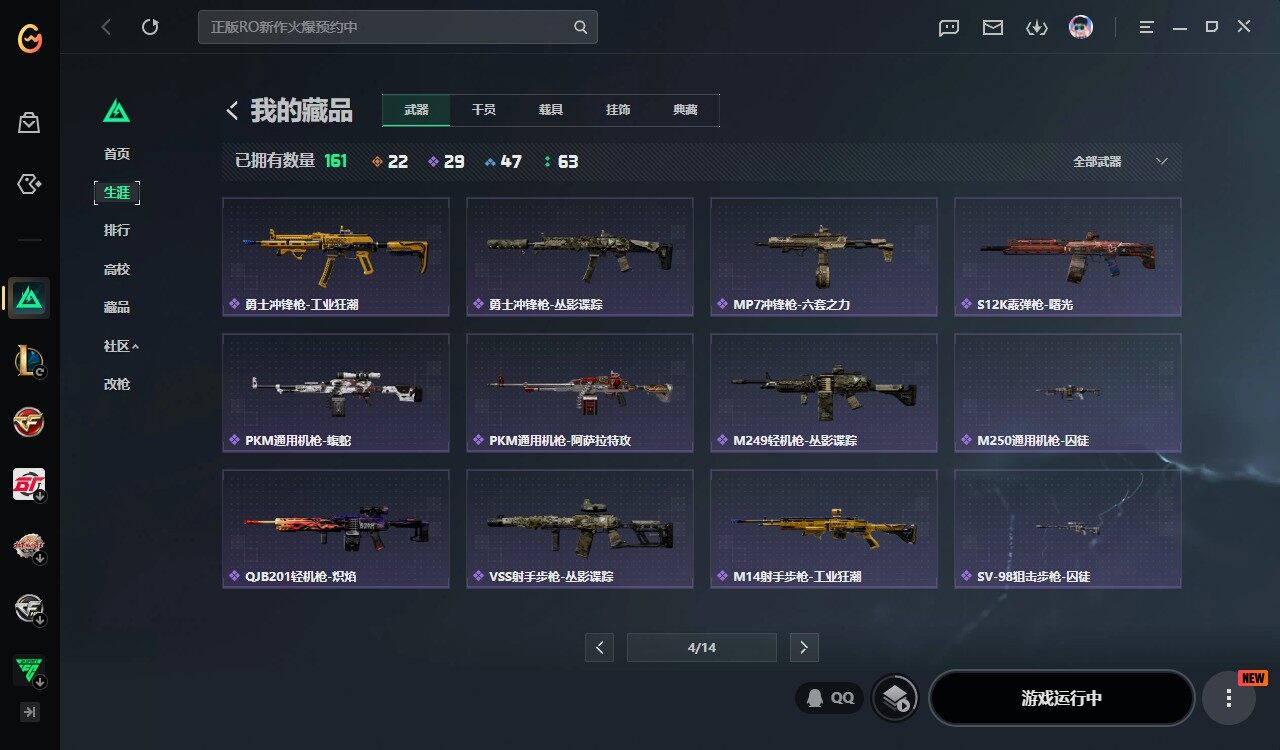Image resolution: width=1280 pixels, height=750 pixels.
Task: Click the refresh icon in the top bar
Action: coord(150,27)
